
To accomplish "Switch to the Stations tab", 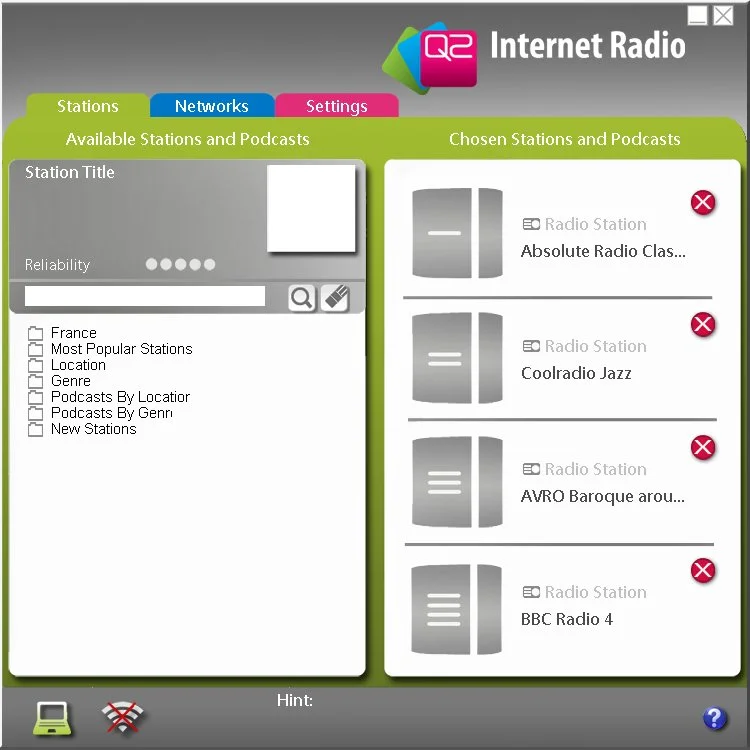I will coord(88,106).
